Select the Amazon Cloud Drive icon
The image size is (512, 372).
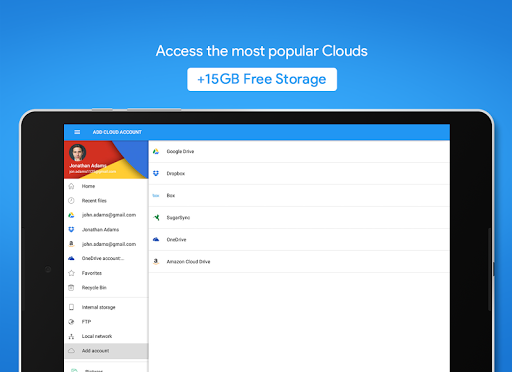156,261
